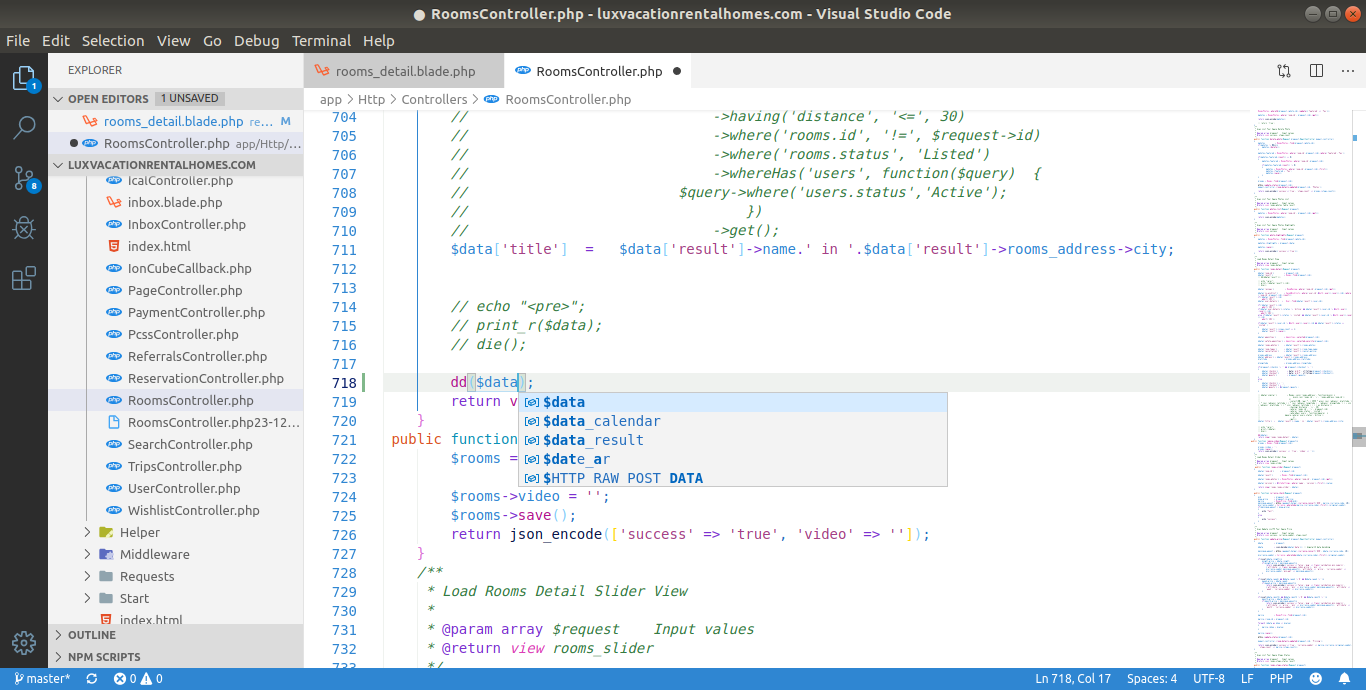
Task: Open the editor more actions ellipsis
Action: [x=1346, y=71]
